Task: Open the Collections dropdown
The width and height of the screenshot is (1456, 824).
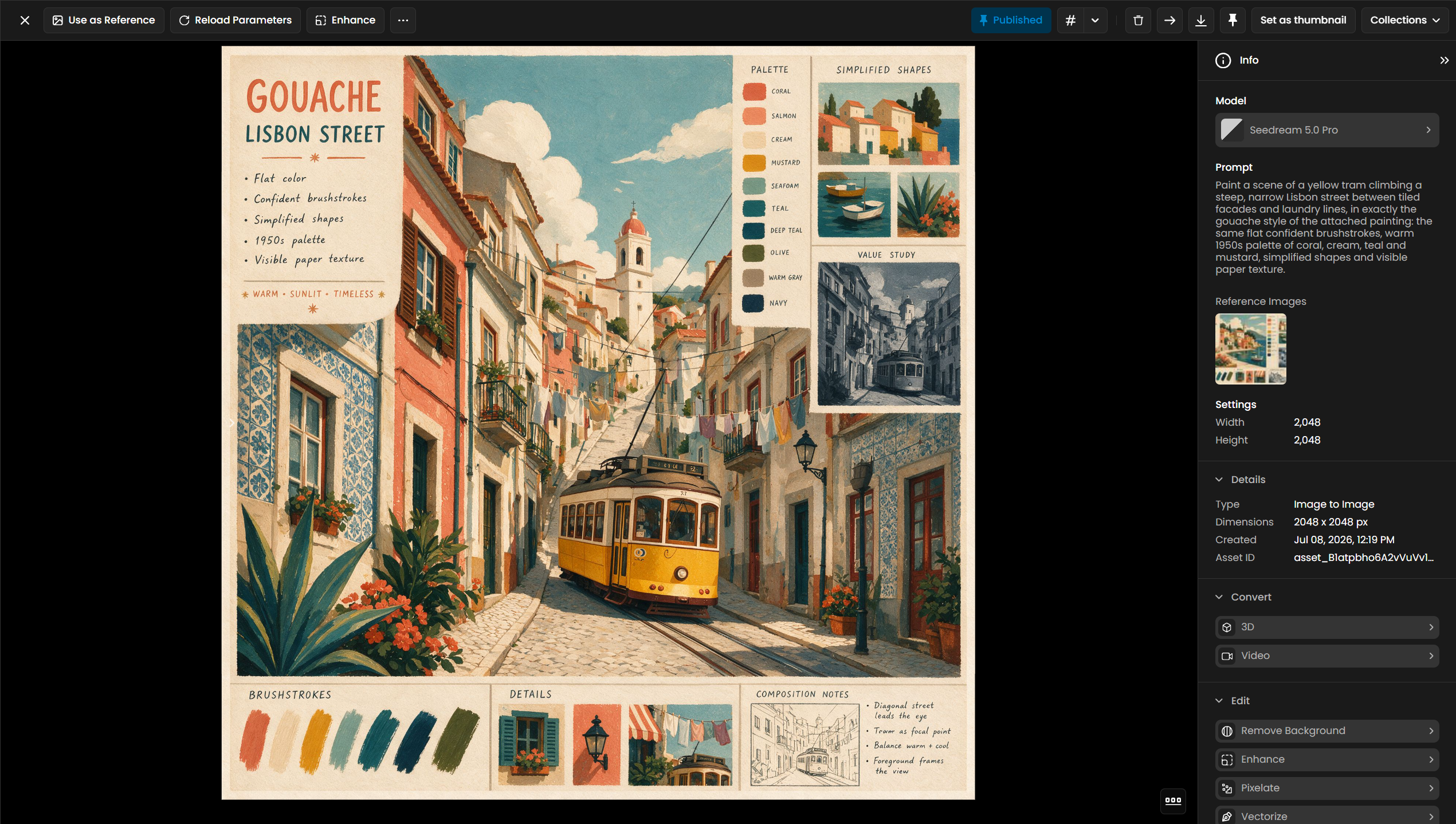Action: pos(1404,20)
